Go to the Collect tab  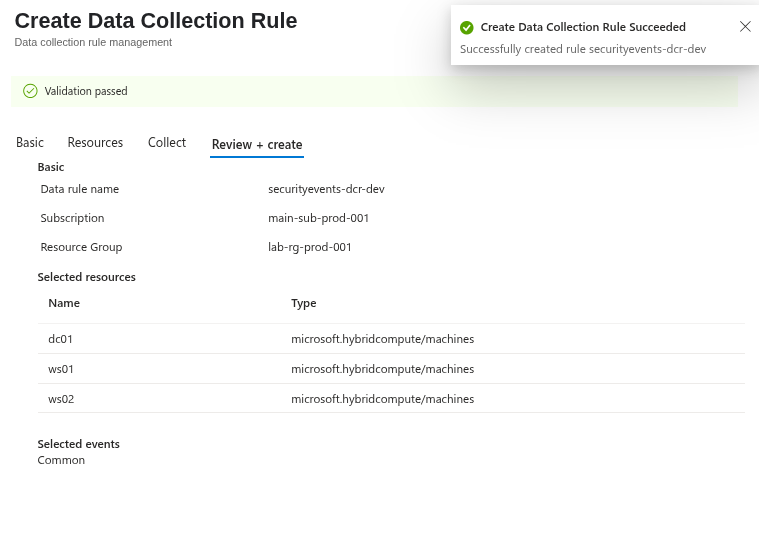click(x=167, y=142)
